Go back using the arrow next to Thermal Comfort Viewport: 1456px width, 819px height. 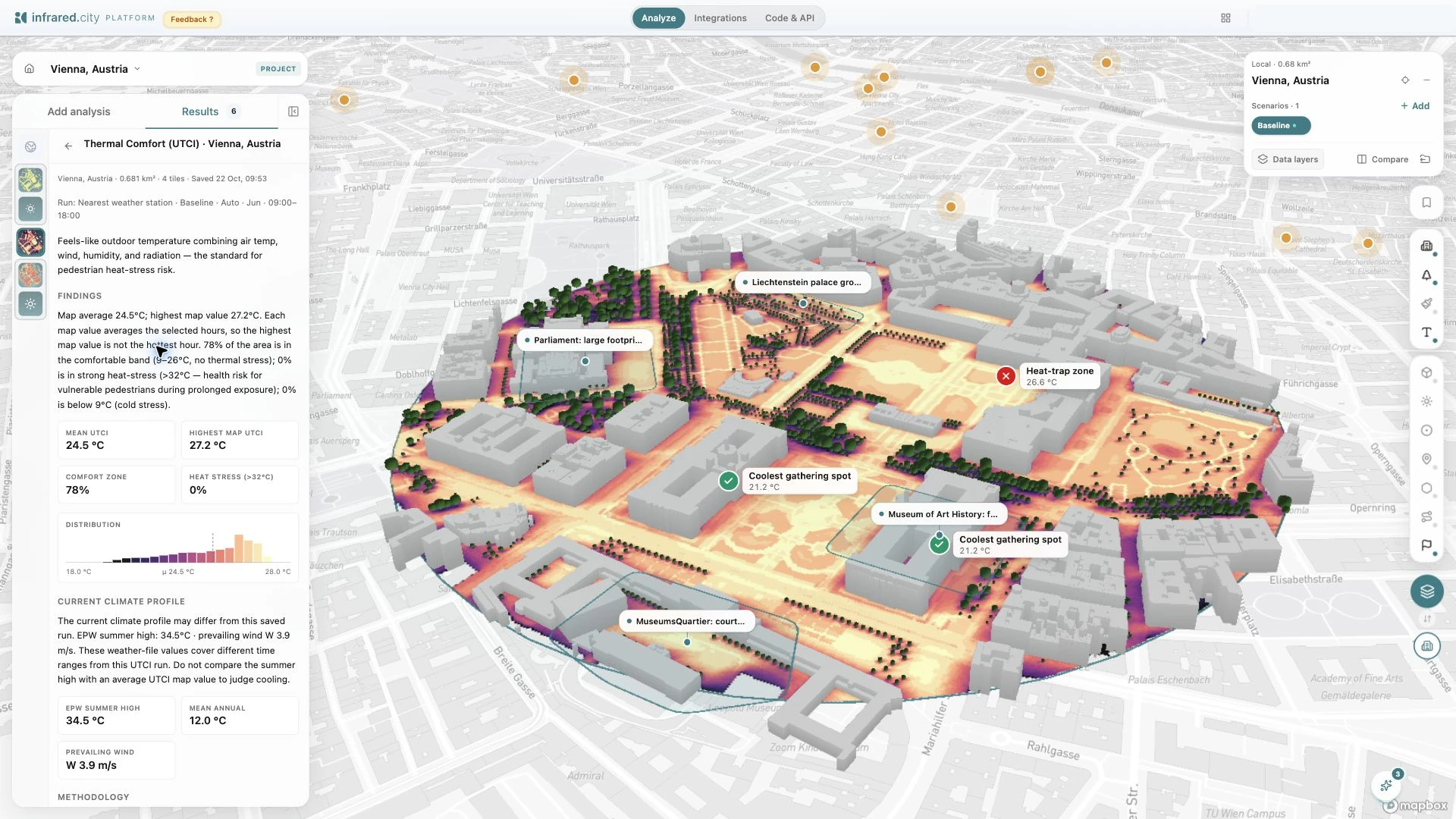point(68,146)
